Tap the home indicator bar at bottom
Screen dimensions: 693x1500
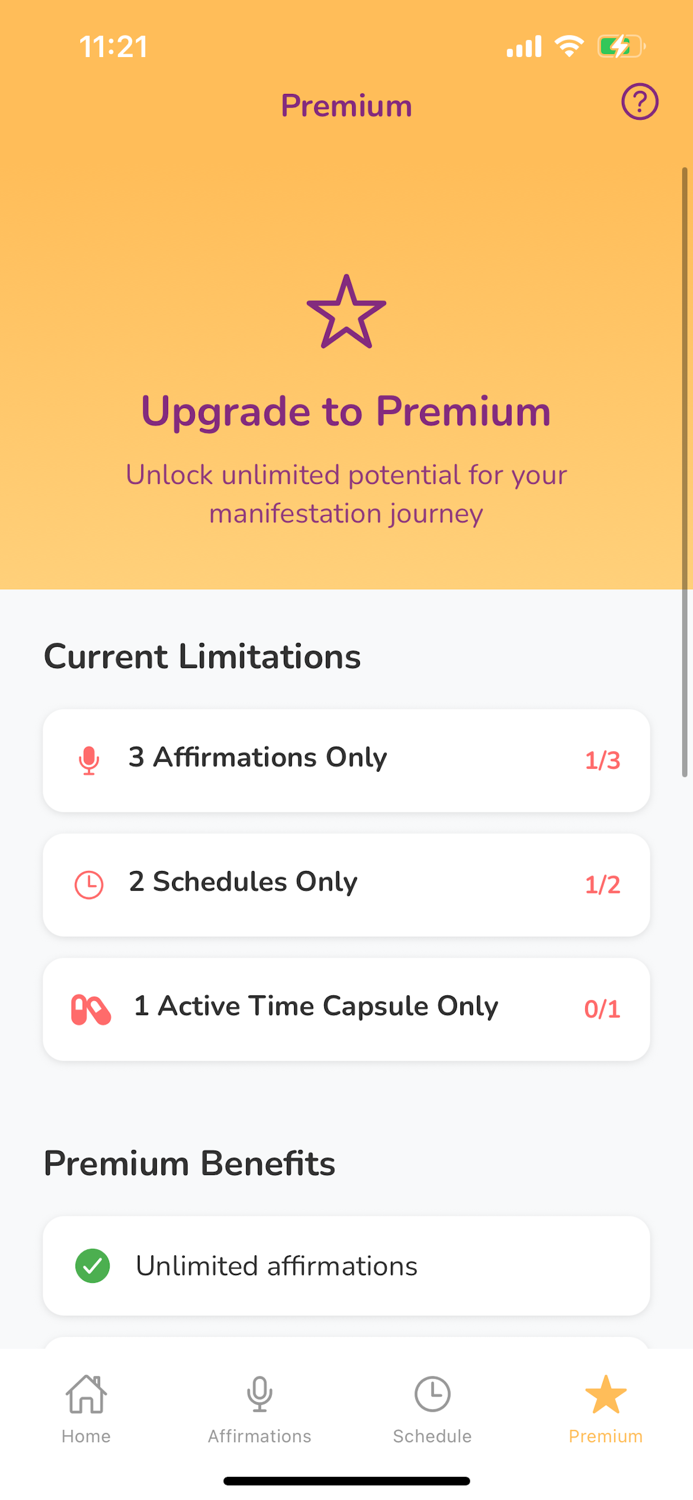[x=346, y=1480]
